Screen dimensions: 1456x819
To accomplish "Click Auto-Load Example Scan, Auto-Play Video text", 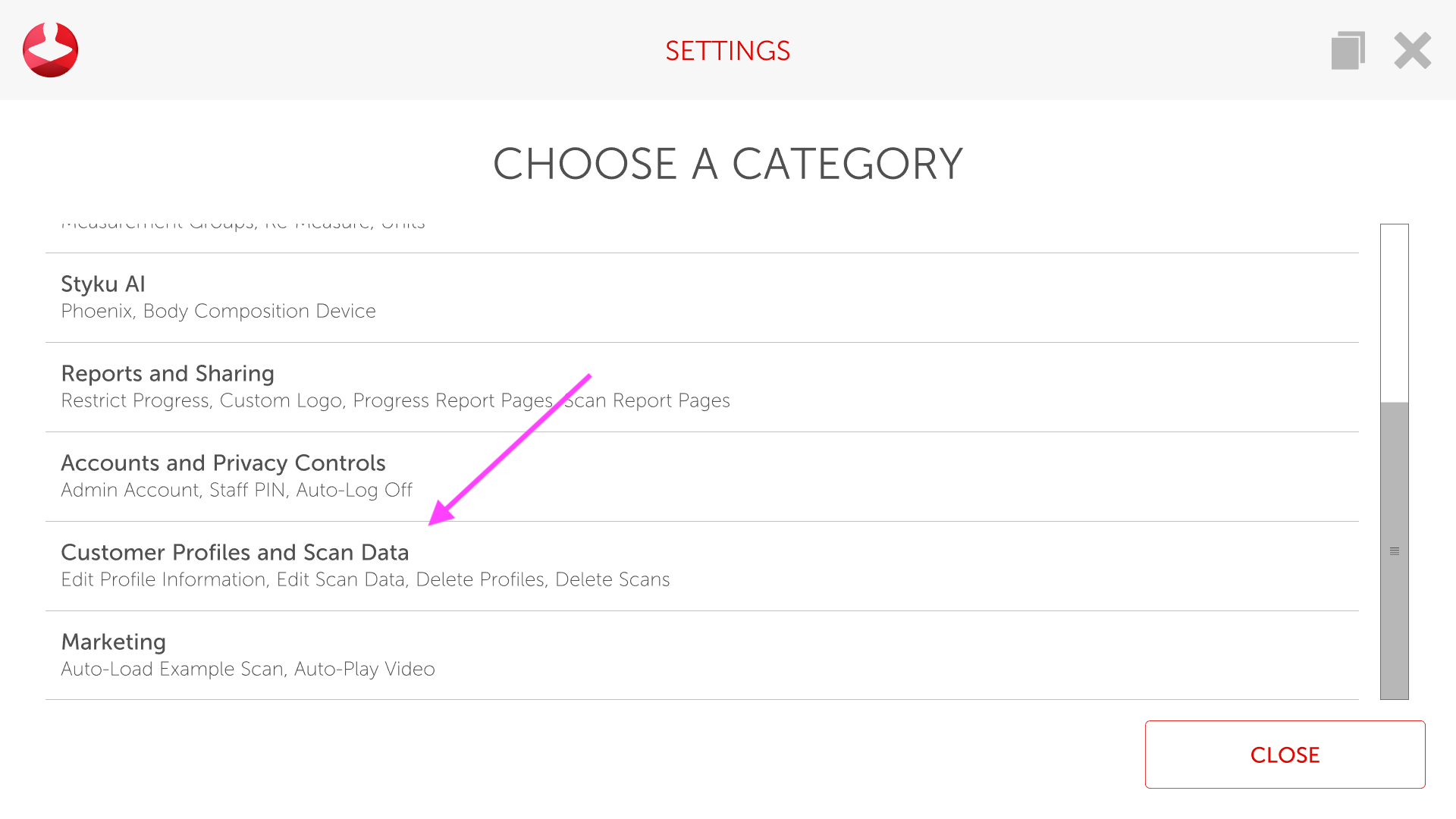I will 248,670.
